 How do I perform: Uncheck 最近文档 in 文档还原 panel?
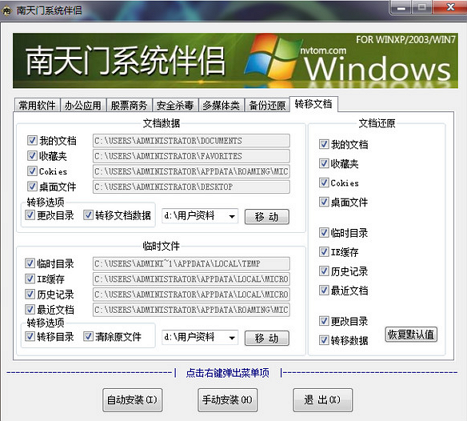click(x=324, y=290)
